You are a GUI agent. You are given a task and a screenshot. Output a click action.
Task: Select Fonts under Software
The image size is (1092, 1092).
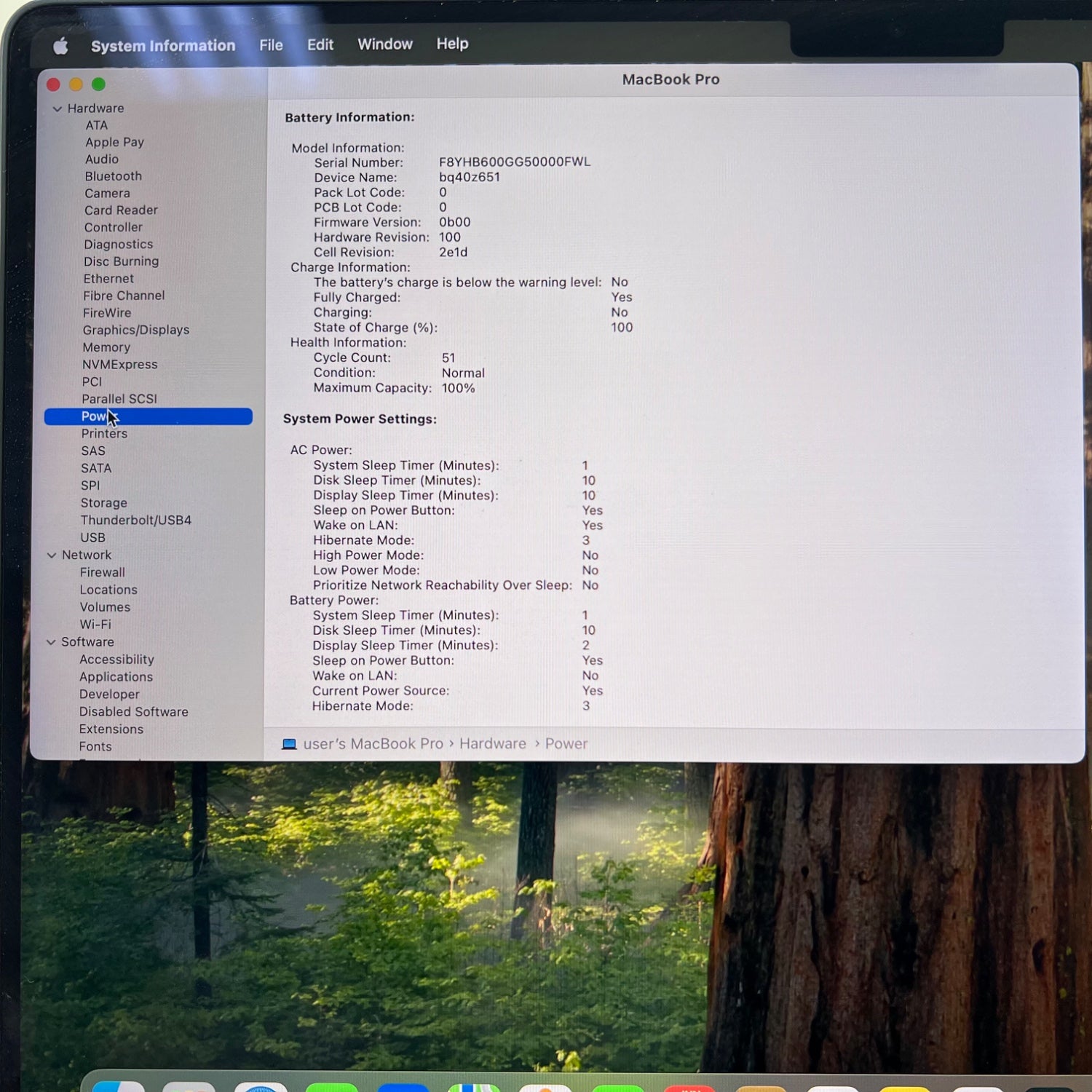coord(95,747)
